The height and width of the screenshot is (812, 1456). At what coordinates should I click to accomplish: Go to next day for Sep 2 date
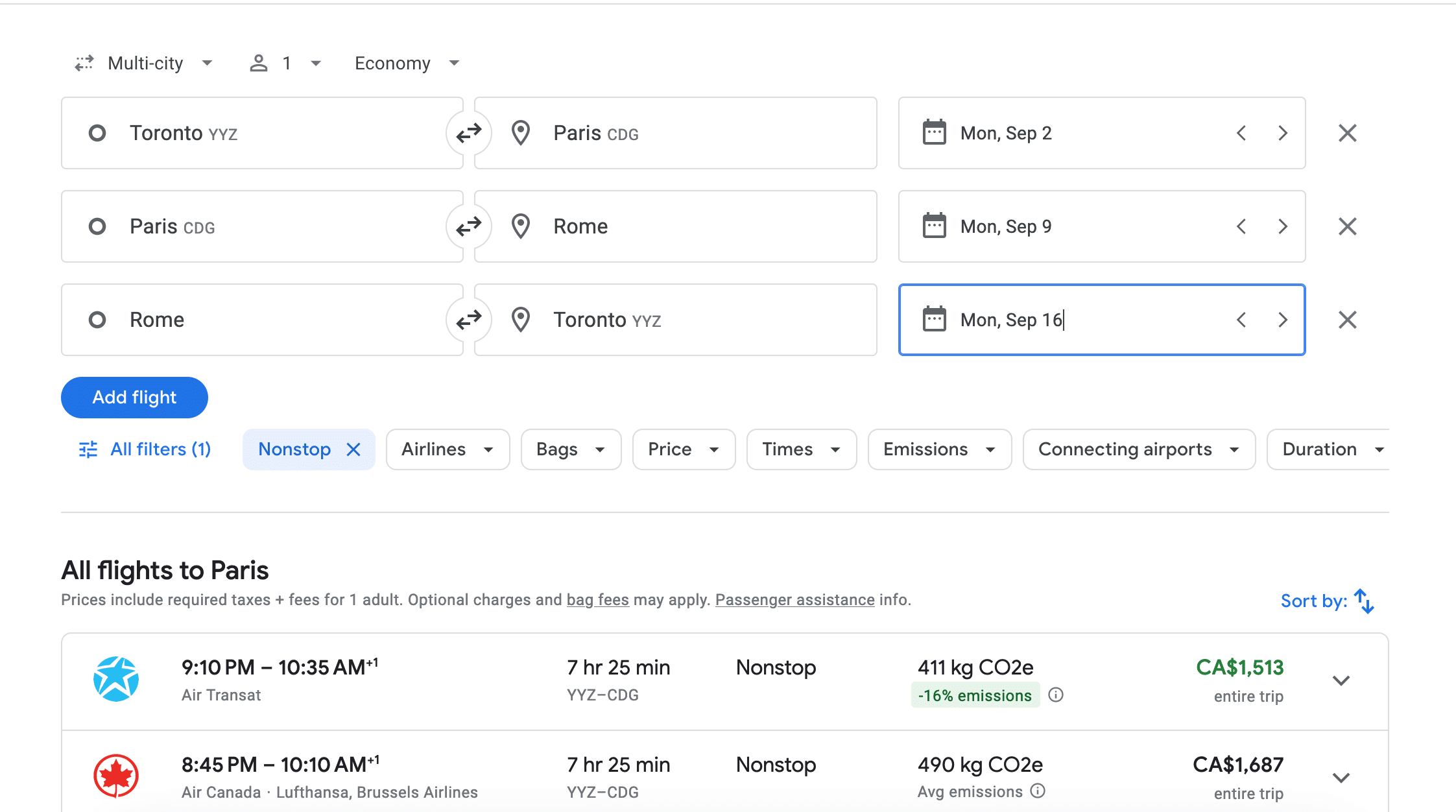click(1282, 133)
